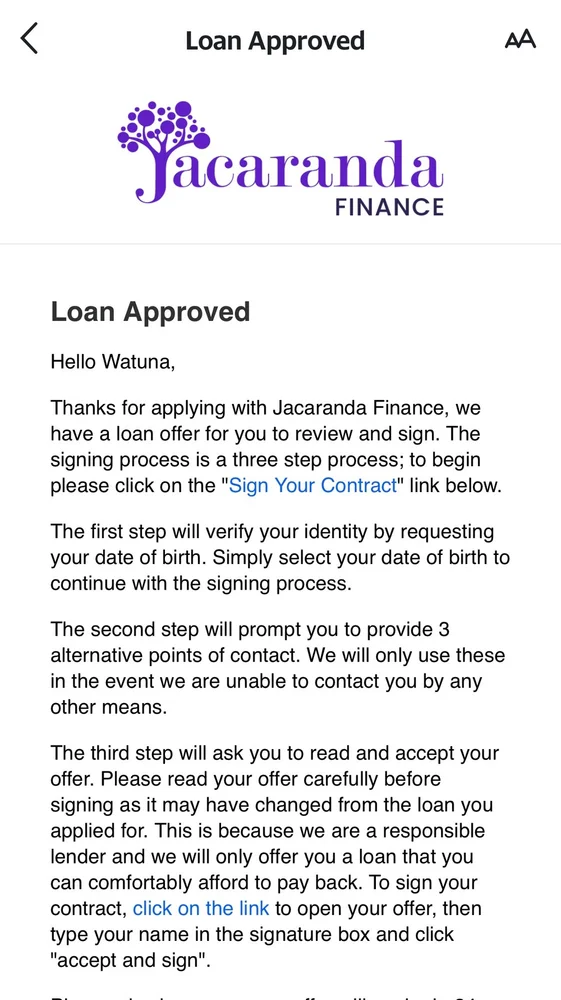This screenshot has width=561, height=1000.
Task: Tap the paragraph starting "The first step"
Action: [x=280, y=557]
